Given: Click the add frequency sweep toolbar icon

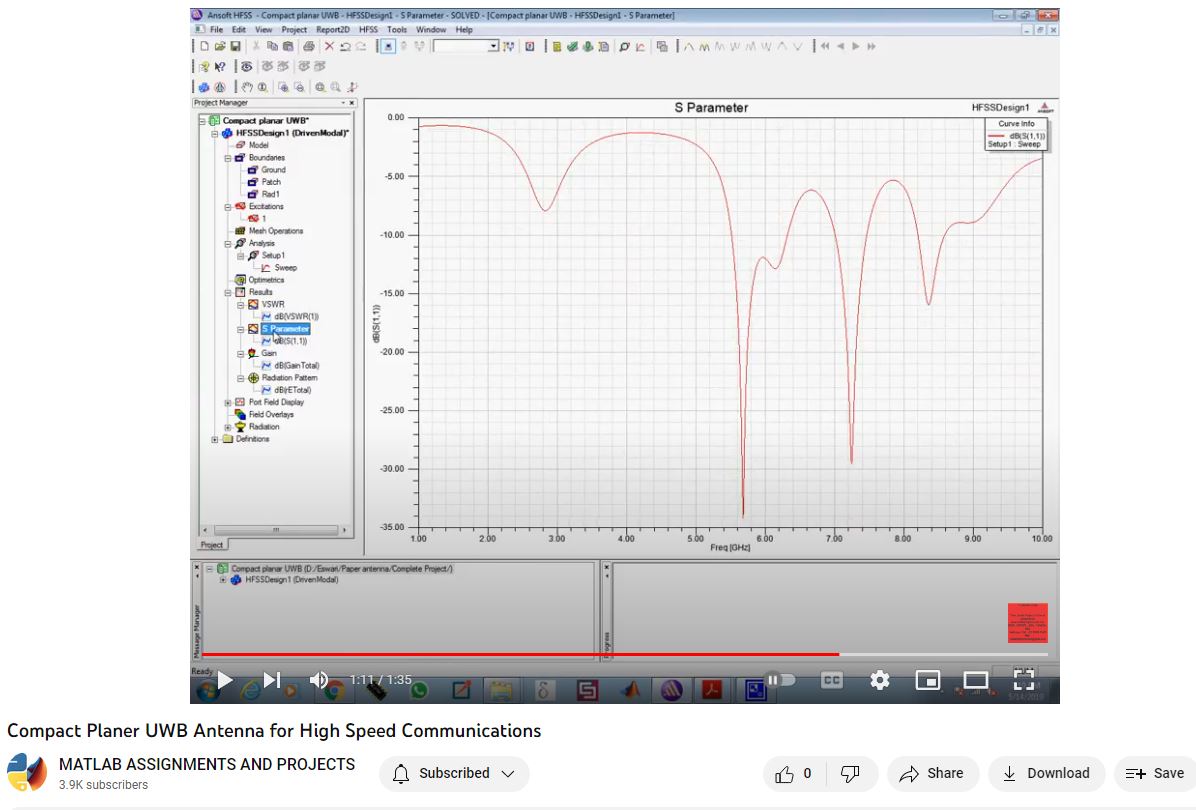Looking at the screenshot, I should coord(640,47).
